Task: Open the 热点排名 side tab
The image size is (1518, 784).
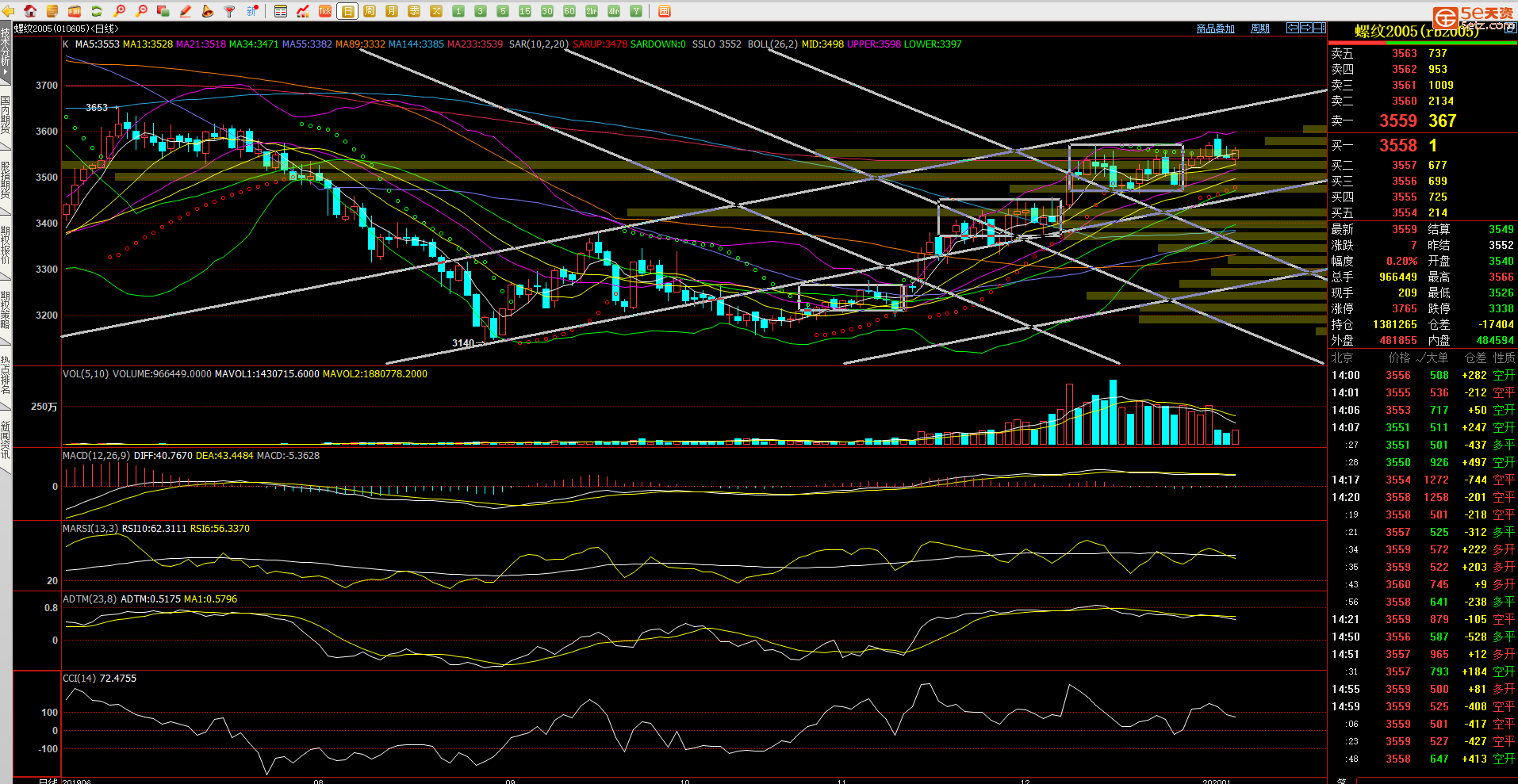Action: pos(6,376)
